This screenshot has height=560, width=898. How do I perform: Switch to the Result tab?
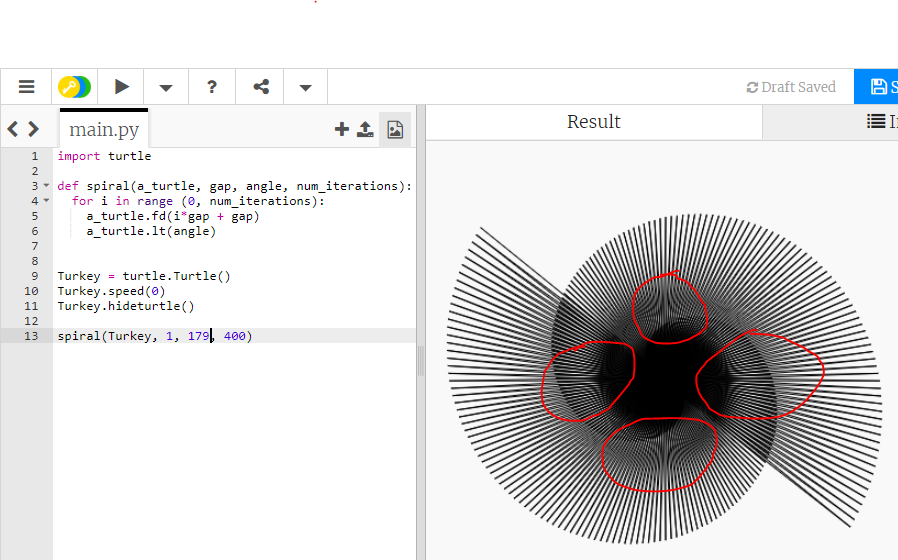[x=594, y=122]
